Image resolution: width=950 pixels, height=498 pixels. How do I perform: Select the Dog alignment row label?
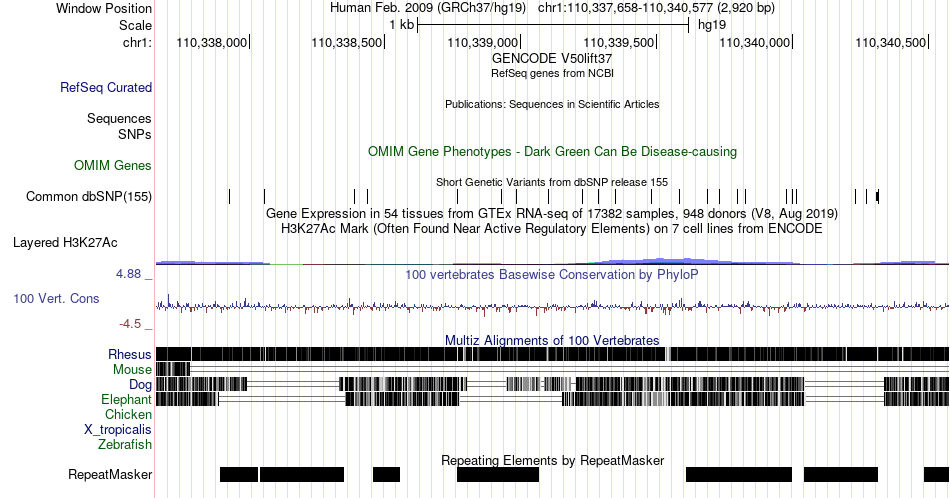point(140,385)
